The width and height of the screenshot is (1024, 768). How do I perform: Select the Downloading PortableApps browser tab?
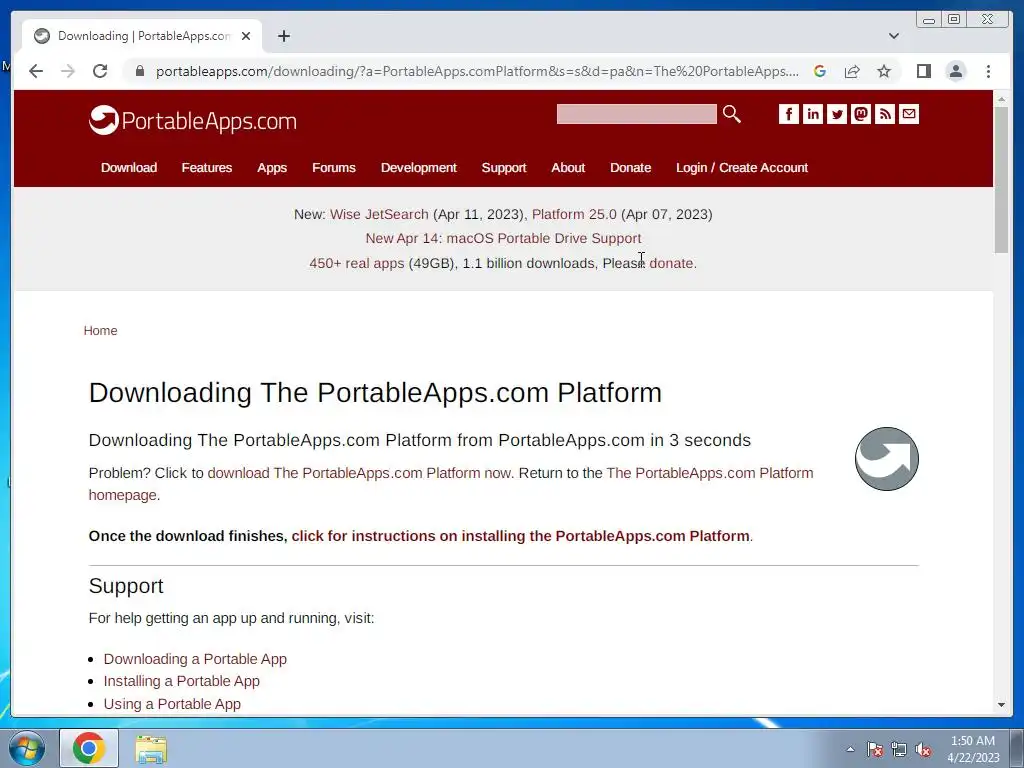142,36
